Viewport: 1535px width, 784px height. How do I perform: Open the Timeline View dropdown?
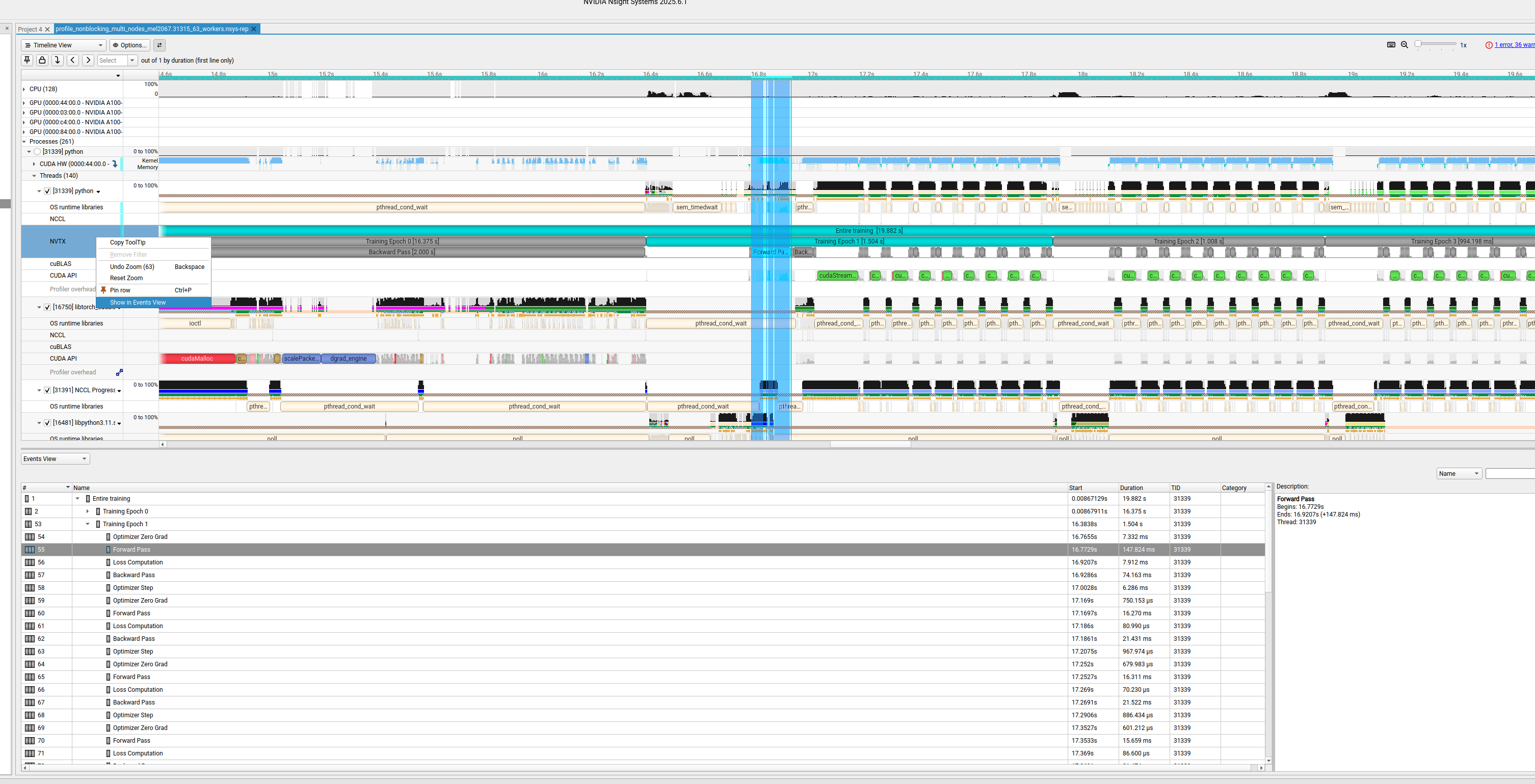pos(63,45)
